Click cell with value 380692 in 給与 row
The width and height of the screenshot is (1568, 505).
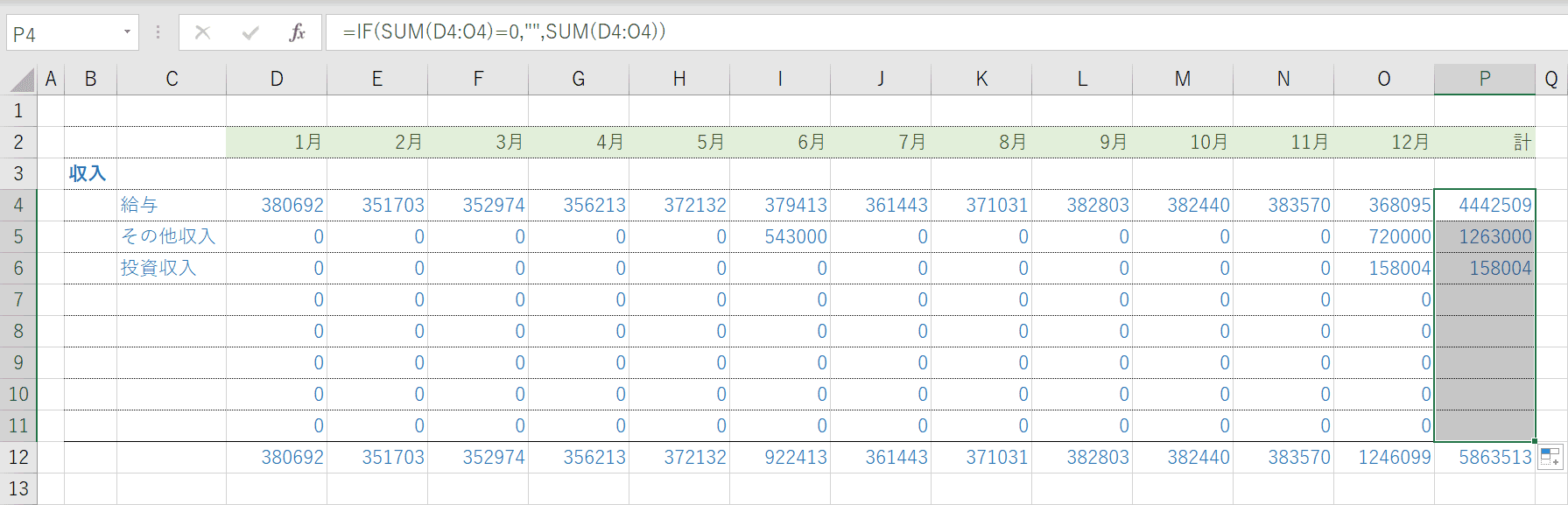click(277, 206)
